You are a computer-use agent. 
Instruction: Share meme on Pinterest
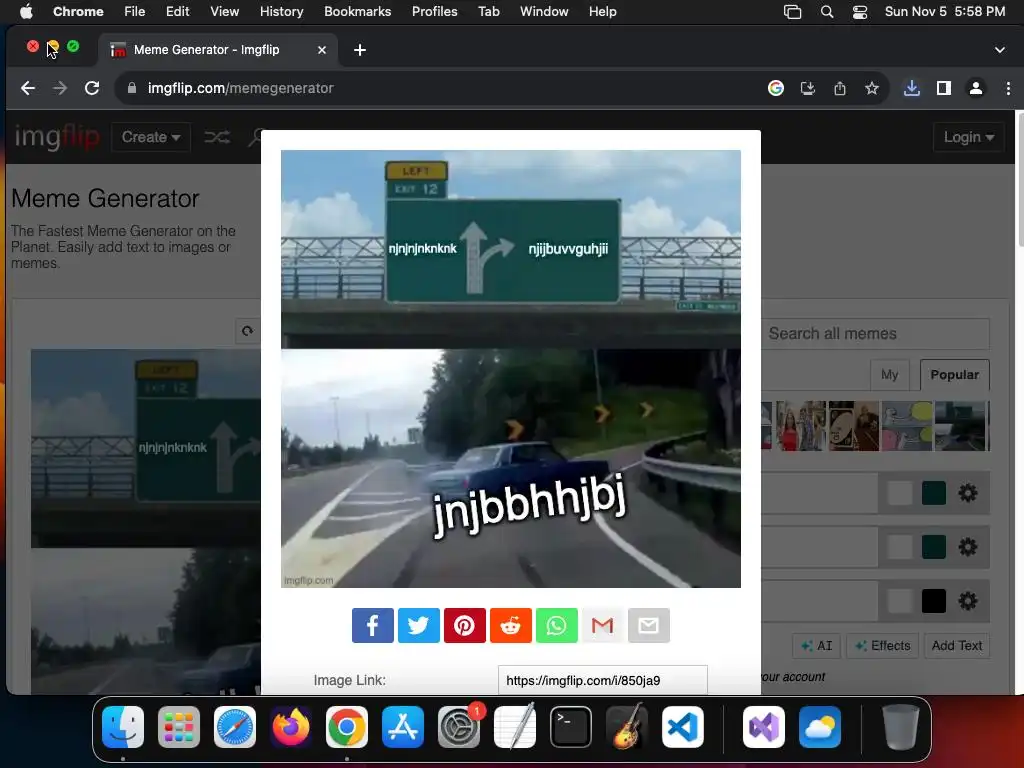coord(464,626)
